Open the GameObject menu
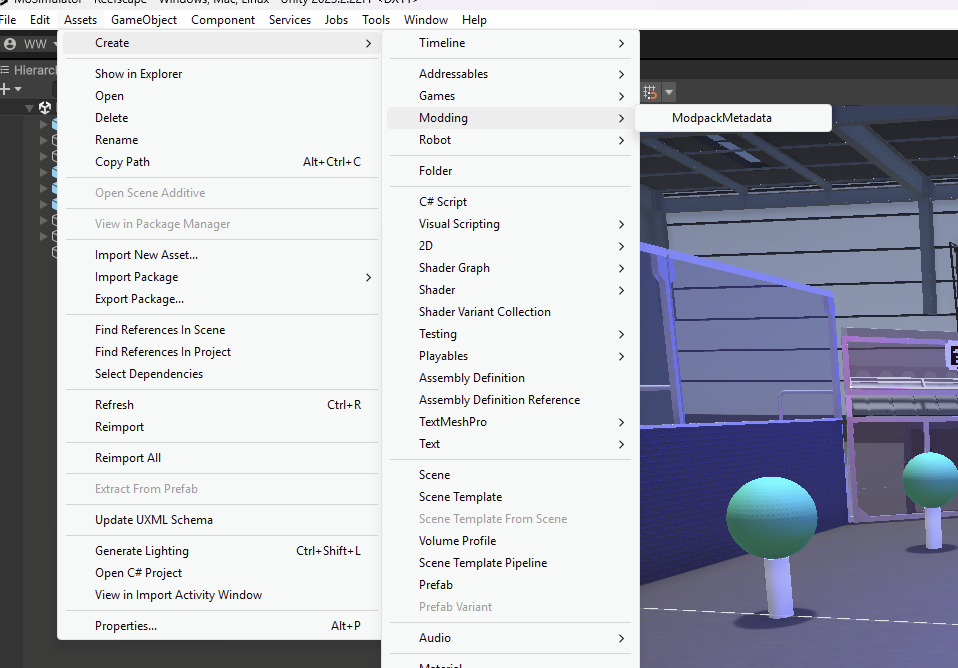This screenshot has height=668, width=958. pyautogui.click(x=143, y=19)
